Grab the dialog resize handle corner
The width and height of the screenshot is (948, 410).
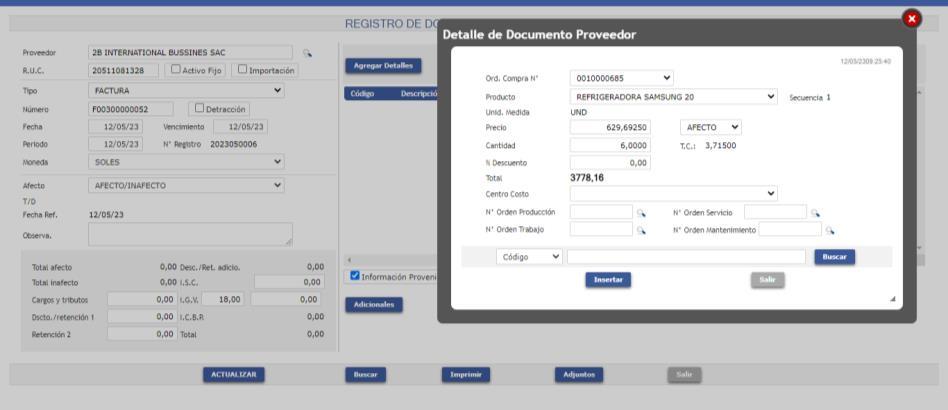click(x=892, y=299)
